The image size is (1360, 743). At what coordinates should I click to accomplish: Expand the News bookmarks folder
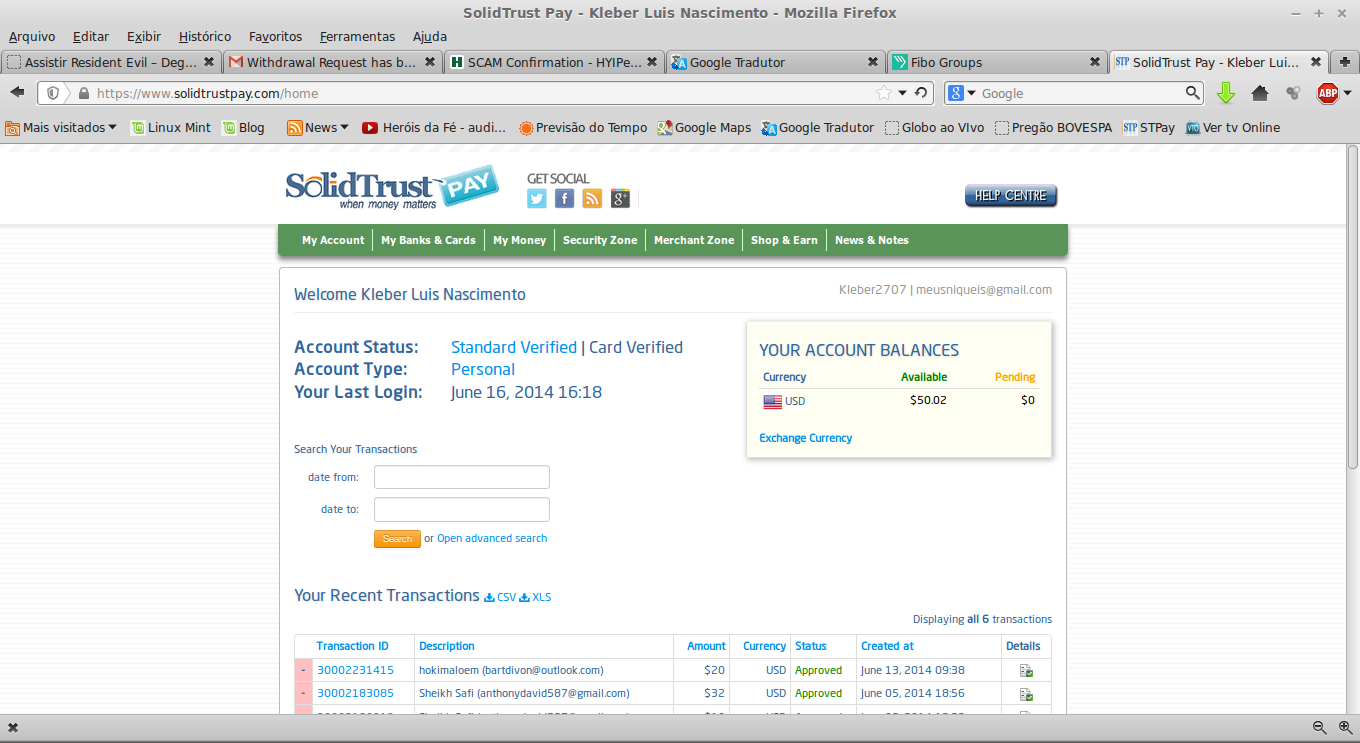pos(318,127)
